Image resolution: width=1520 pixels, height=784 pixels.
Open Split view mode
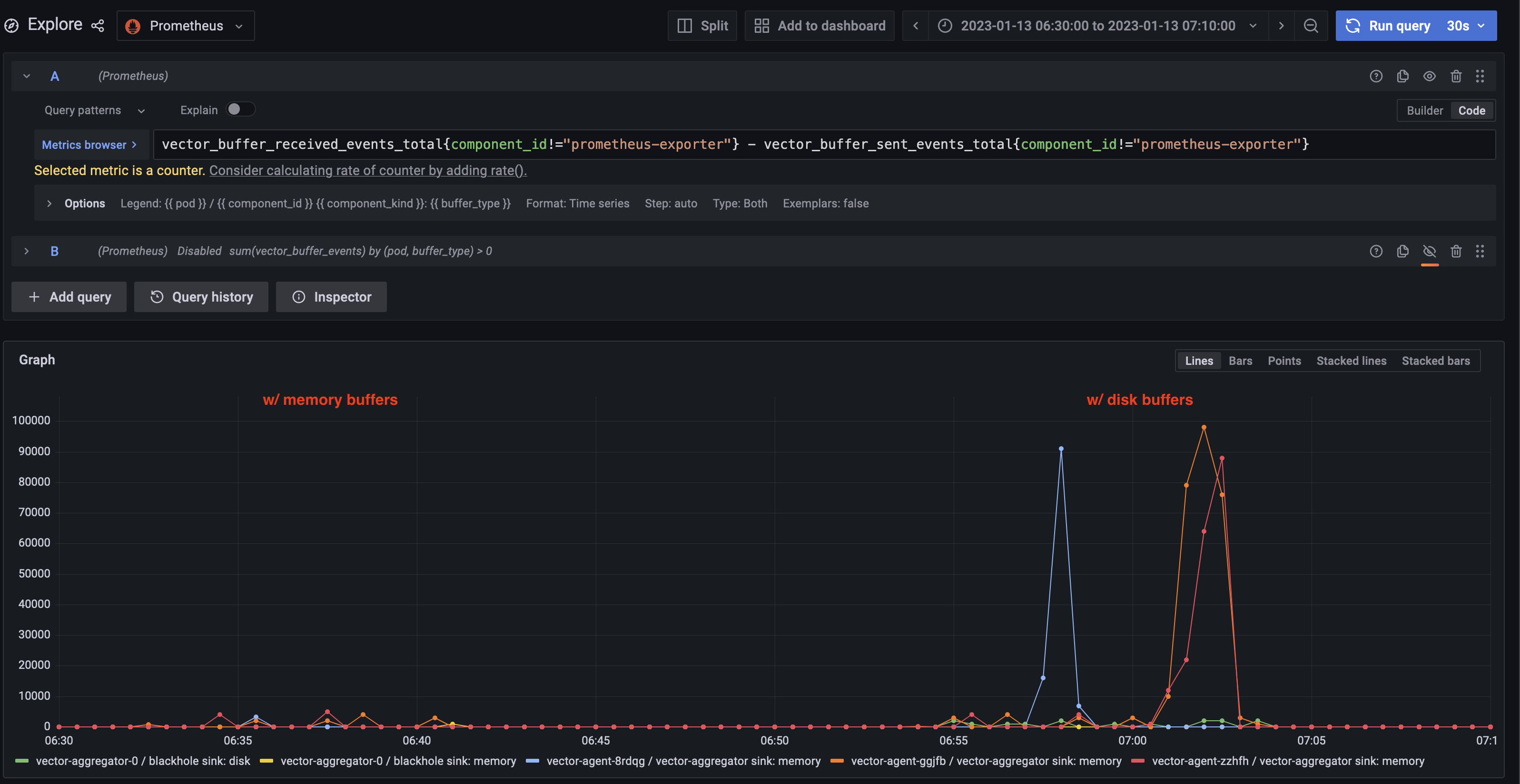(702, 25)
